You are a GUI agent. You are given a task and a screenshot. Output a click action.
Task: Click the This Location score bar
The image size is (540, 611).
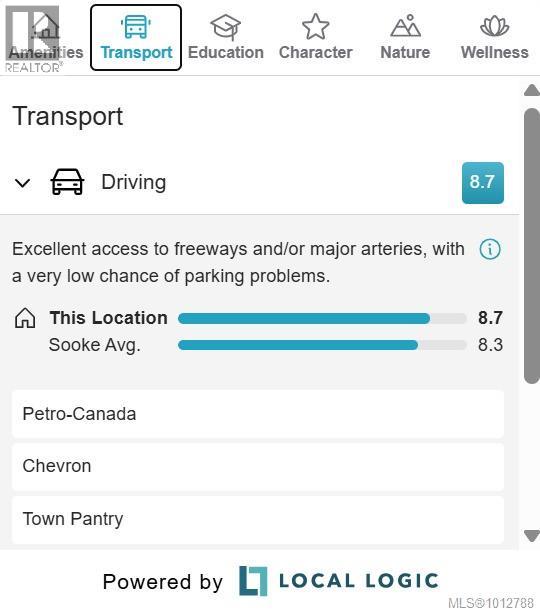coord(322,318)
